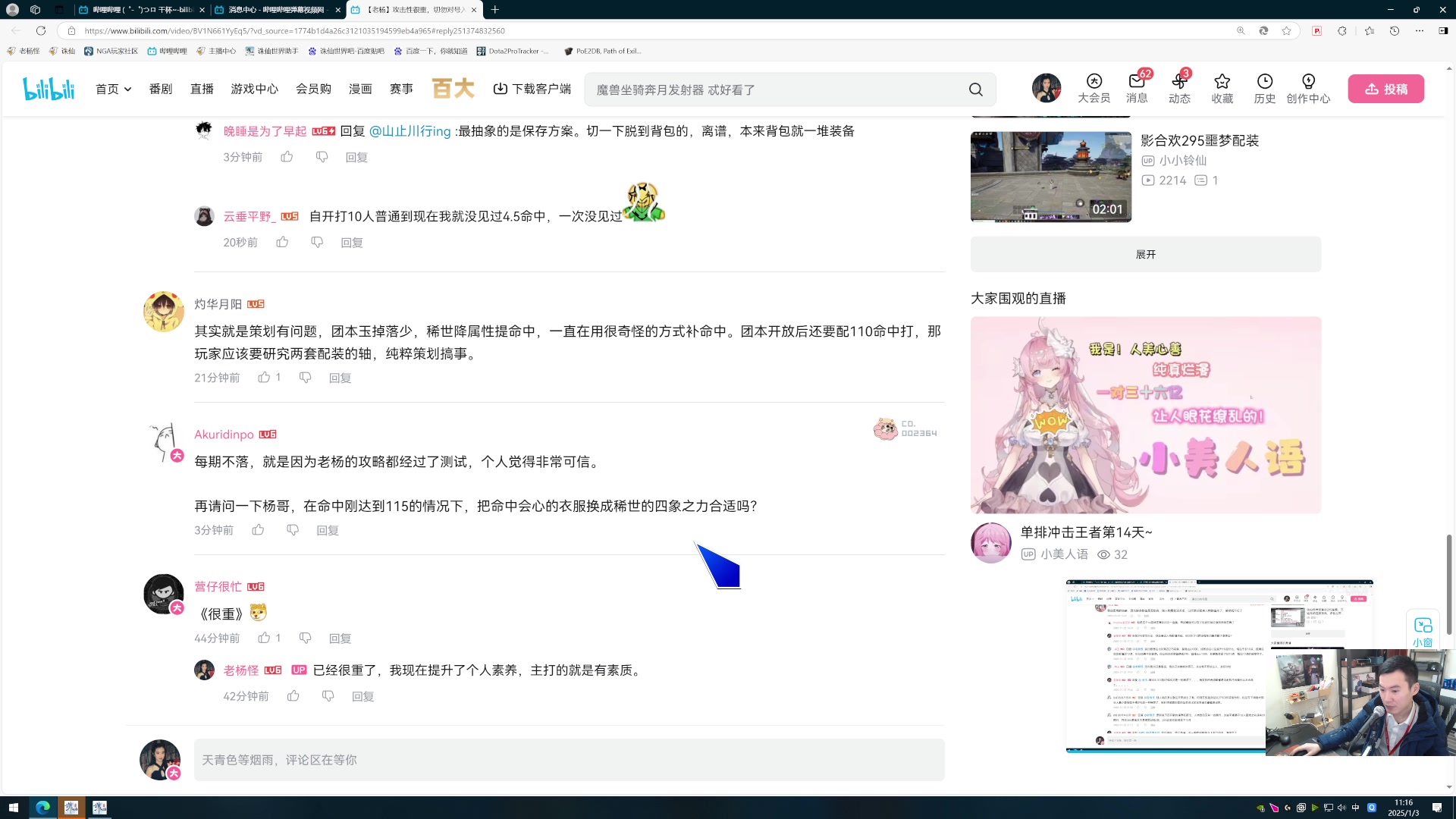Image resolution: width=1456 pixels, height=819 pixels.
Task: Open the 历史 watch history clock icon
Action: pos(1264,82)
